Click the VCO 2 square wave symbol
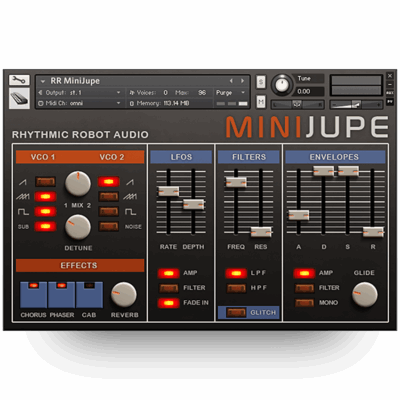Image resolution: width=400 pixels, height=400 pixels. pos(130,212)
